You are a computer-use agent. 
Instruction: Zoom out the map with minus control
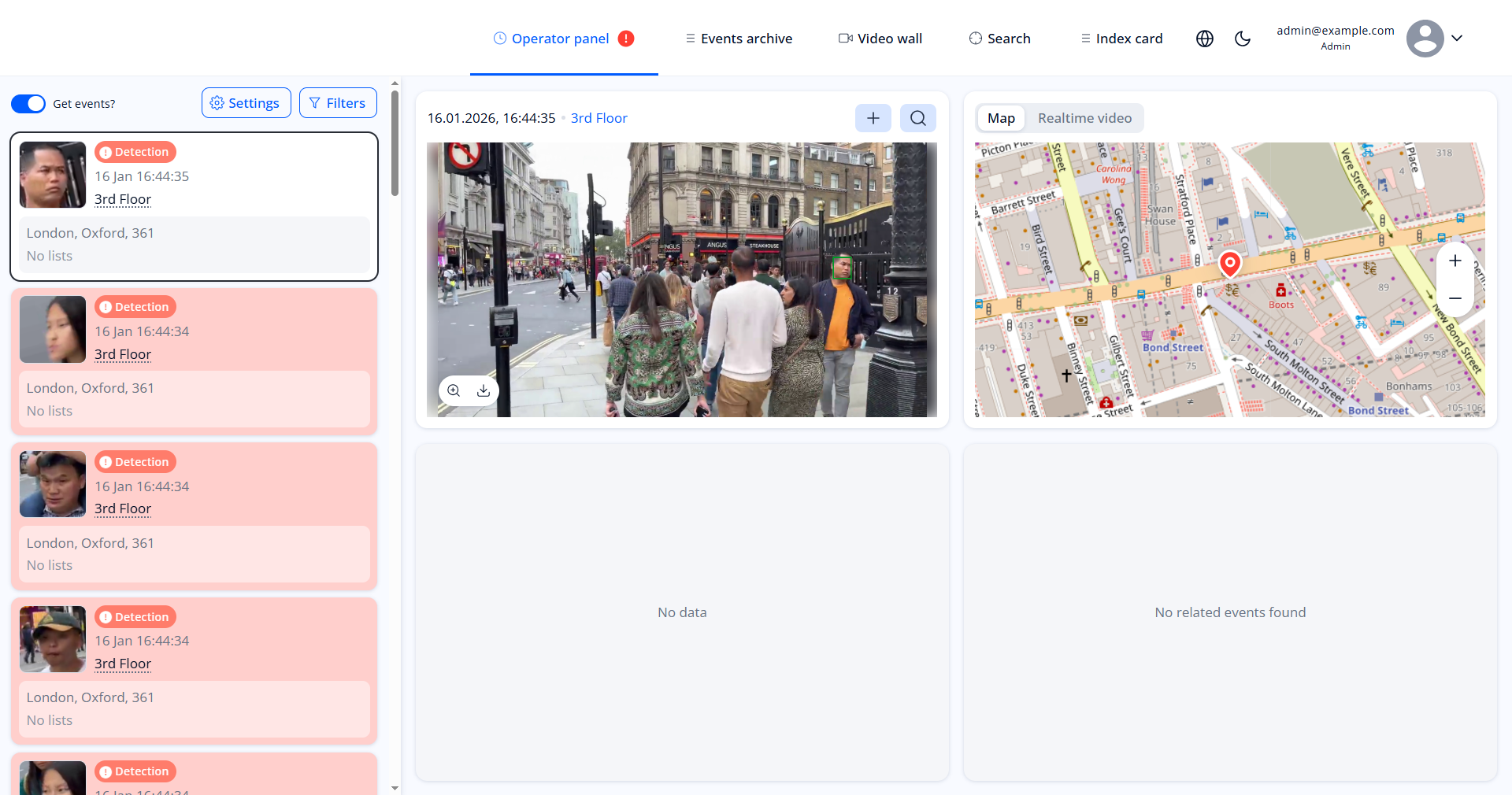click(1455, 298)
